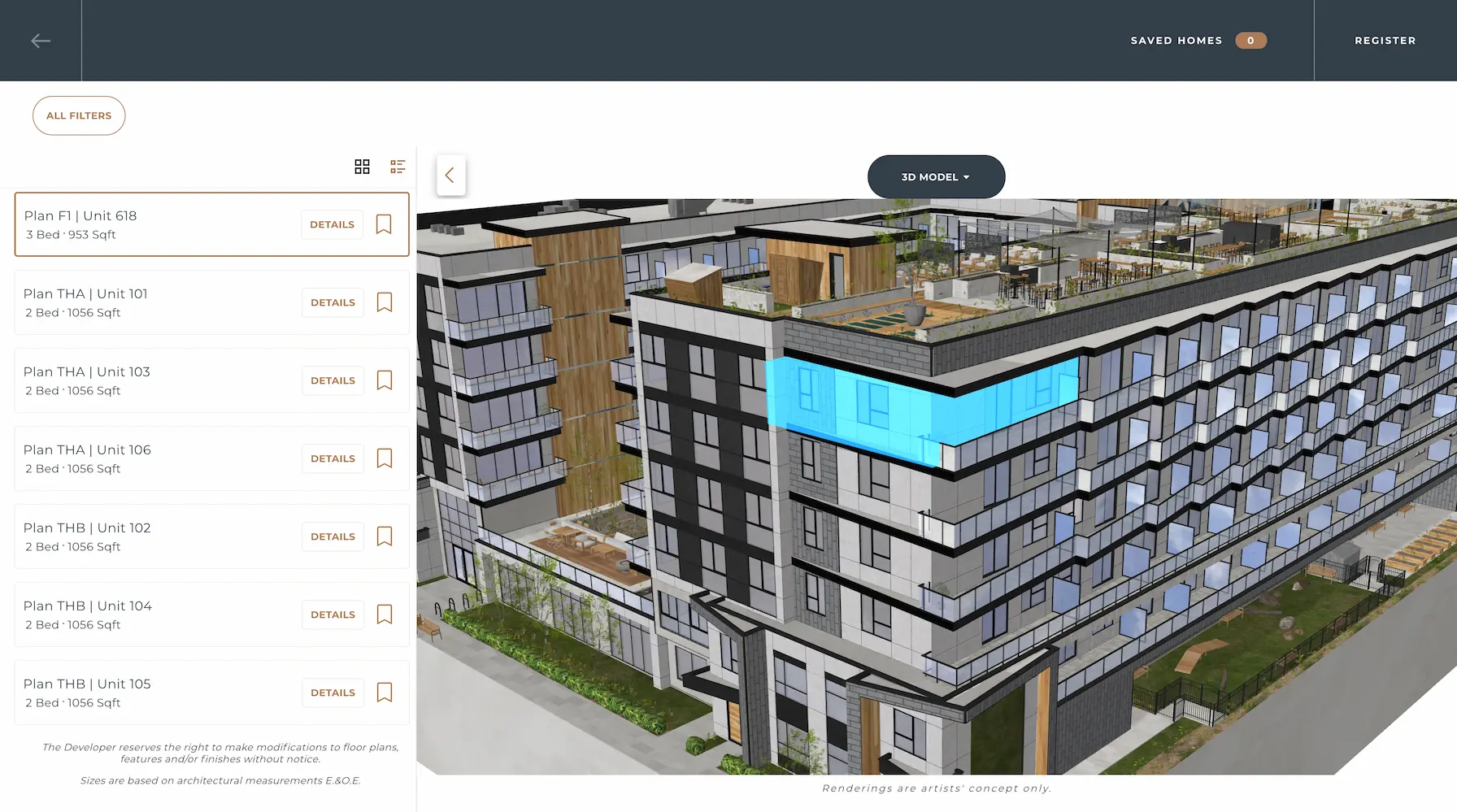This screenshot has height=812, width=1457.
Task: Click bookmark icon for Plan THA Unit 106
Action: click(384, 458)
